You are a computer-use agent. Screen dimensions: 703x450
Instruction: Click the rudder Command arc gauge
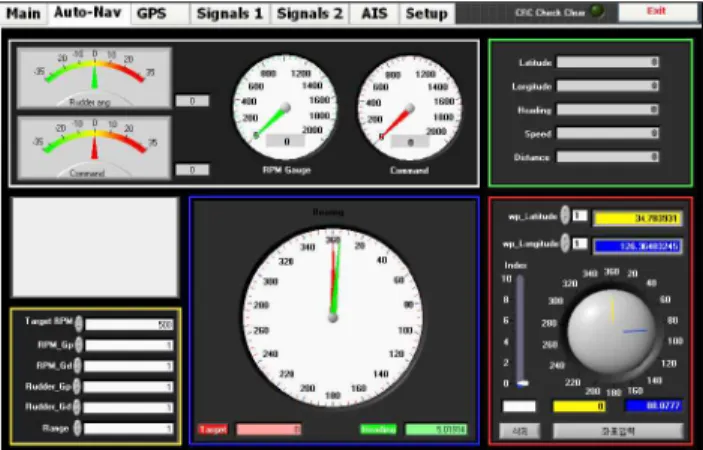[x=94, y=147]
